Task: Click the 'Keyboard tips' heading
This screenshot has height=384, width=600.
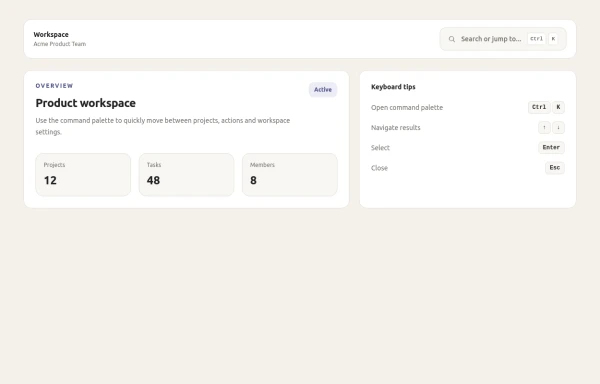Action: (393, 87)
